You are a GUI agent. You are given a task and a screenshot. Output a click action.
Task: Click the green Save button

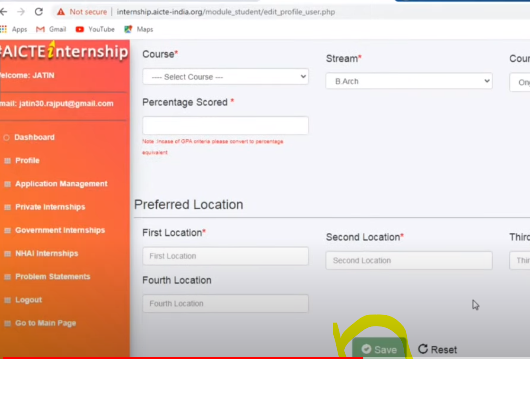[x=379, y=348]
